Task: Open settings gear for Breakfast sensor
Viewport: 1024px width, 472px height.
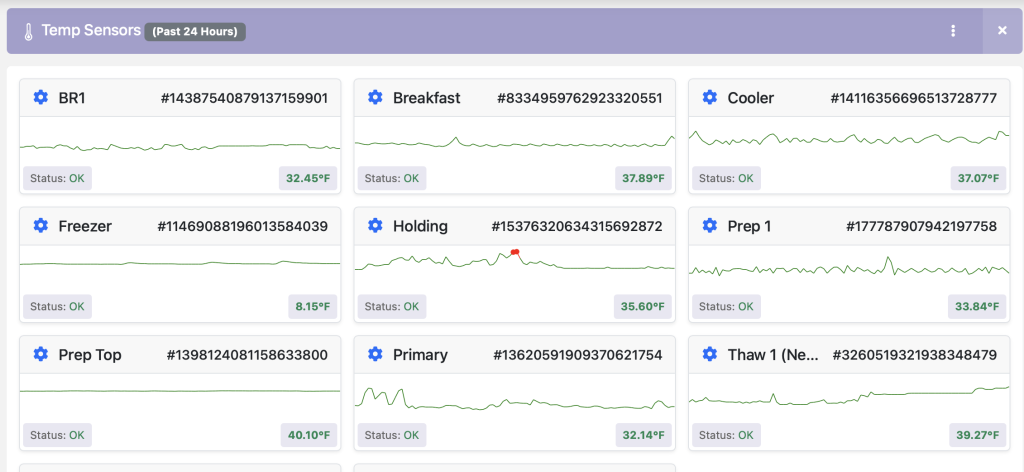Action: click(375, 98)
